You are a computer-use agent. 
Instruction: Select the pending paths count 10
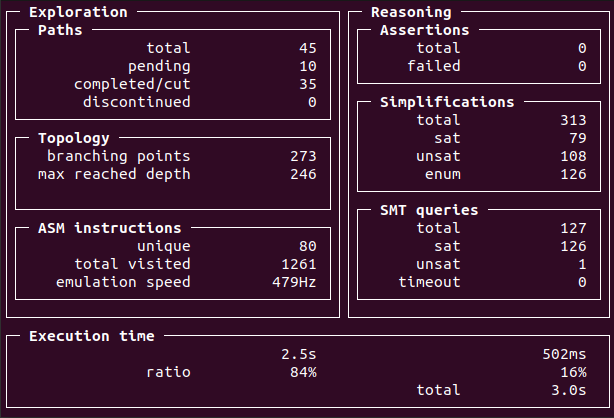[308, 66]
